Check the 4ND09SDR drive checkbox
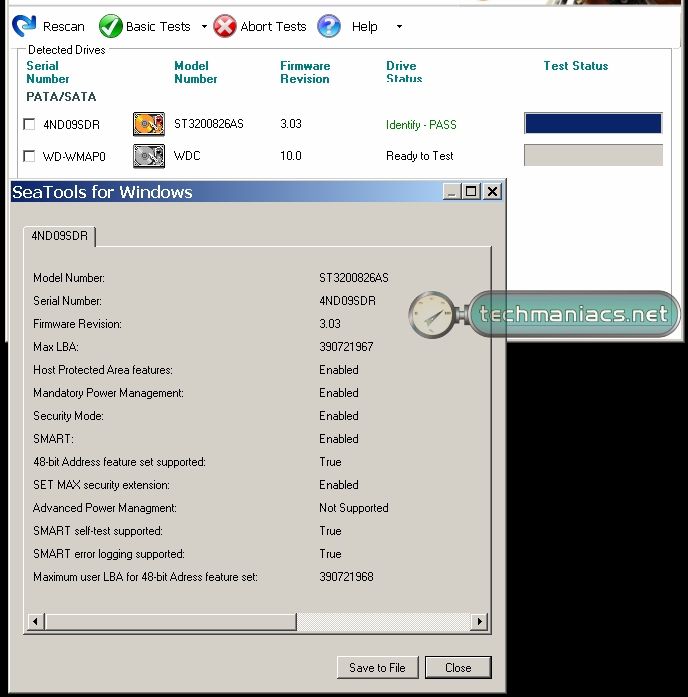The width and height of the screenshot is (688, 697). [29, 124]
